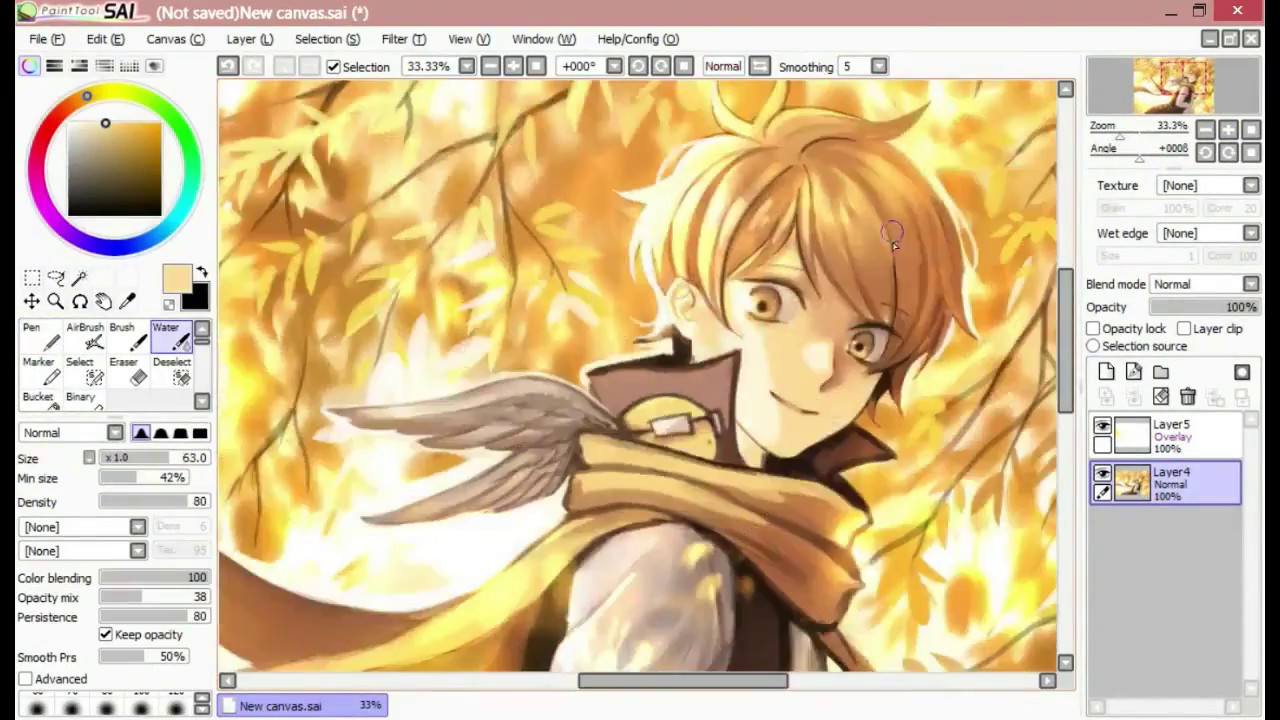Click the Normal view button in toolbar
Viewport: 1280px width, 720px height.
click(x=723, y=66)
